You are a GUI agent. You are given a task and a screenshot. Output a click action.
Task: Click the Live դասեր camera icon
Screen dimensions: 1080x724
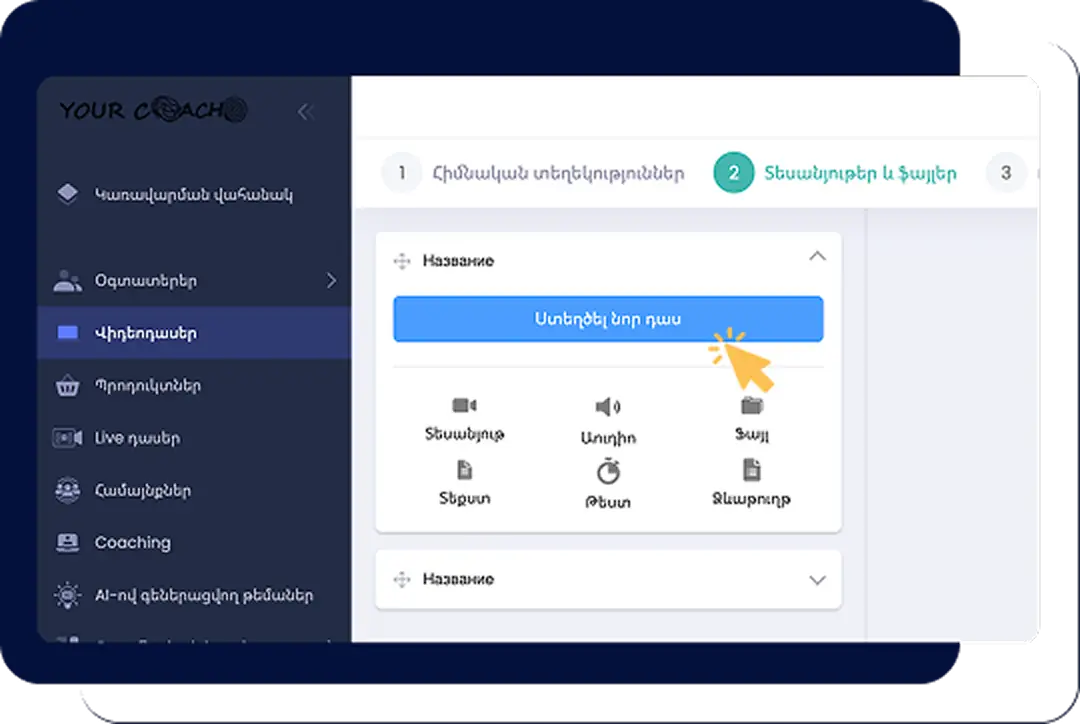click(x=68, y=437)
